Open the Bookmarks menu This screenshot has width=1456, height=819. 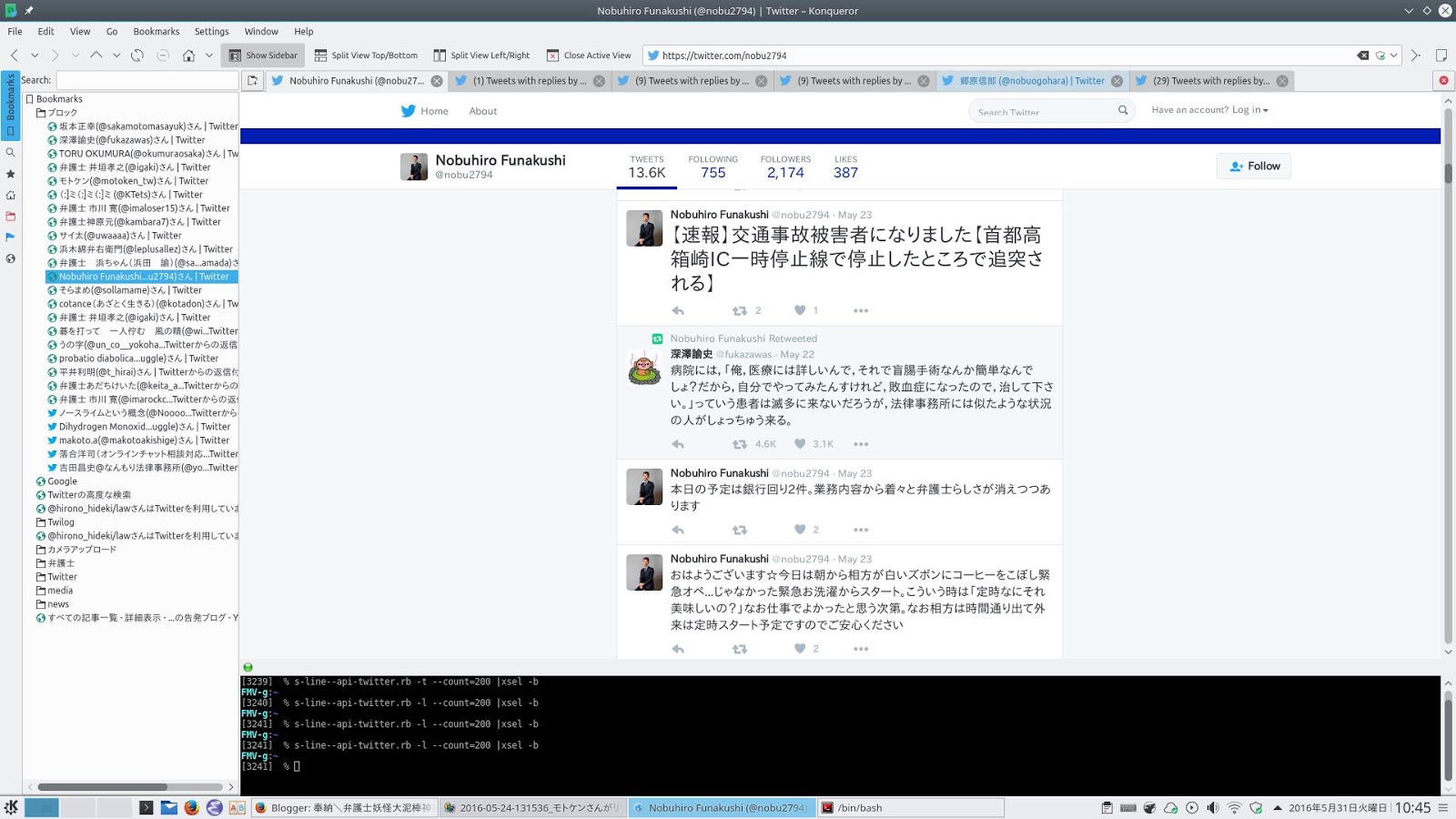tap(157, 31)
